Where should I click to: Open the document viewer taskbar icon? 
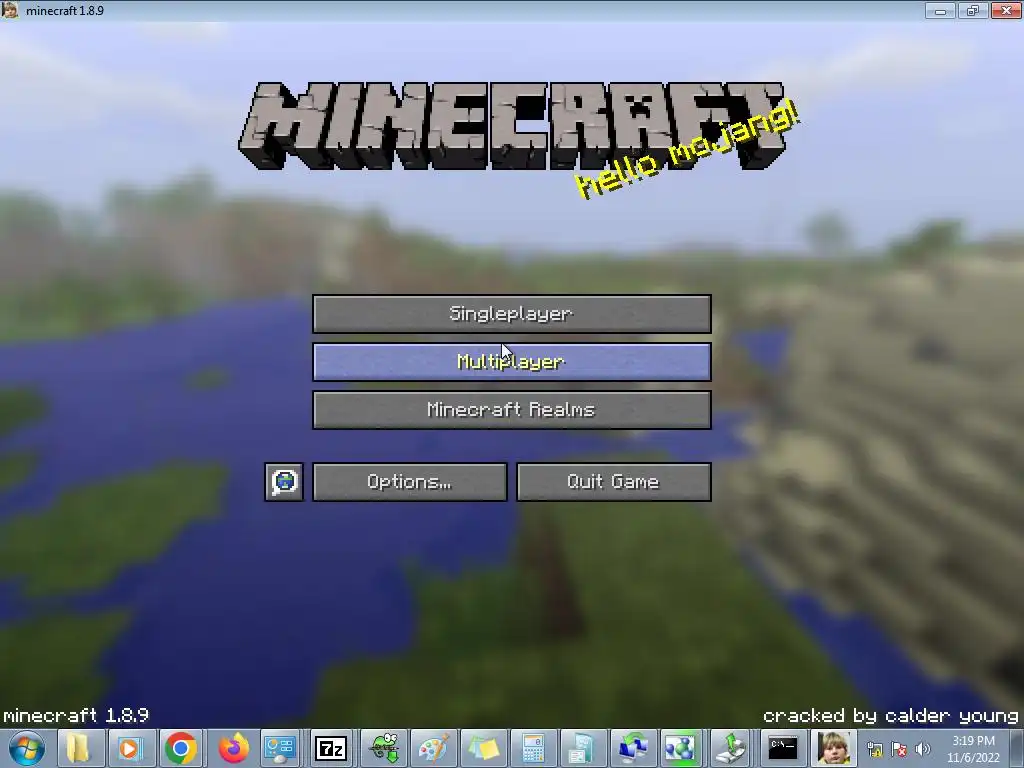[581, 748]
